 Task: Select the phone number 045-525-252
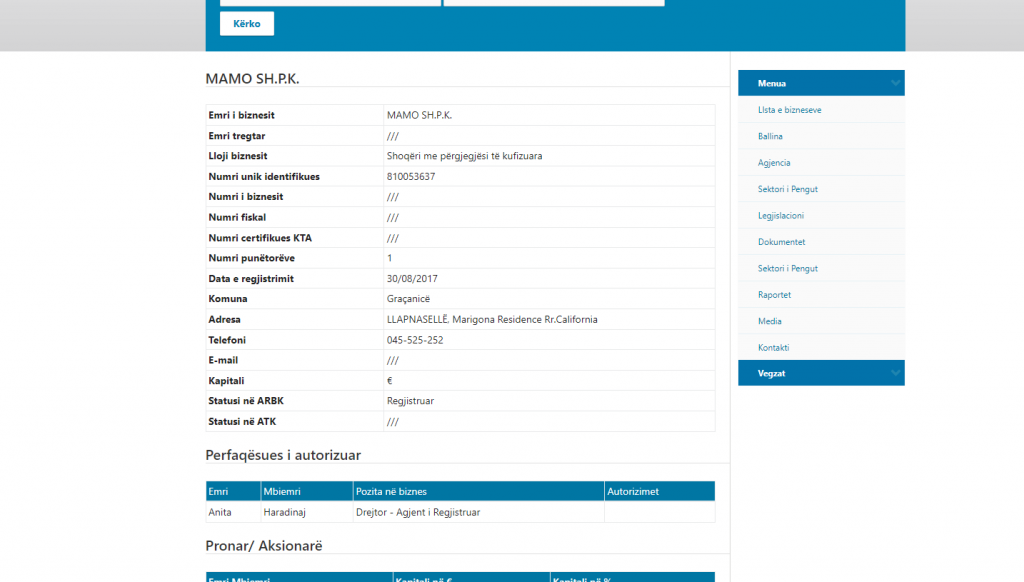(x=415, y=340)
